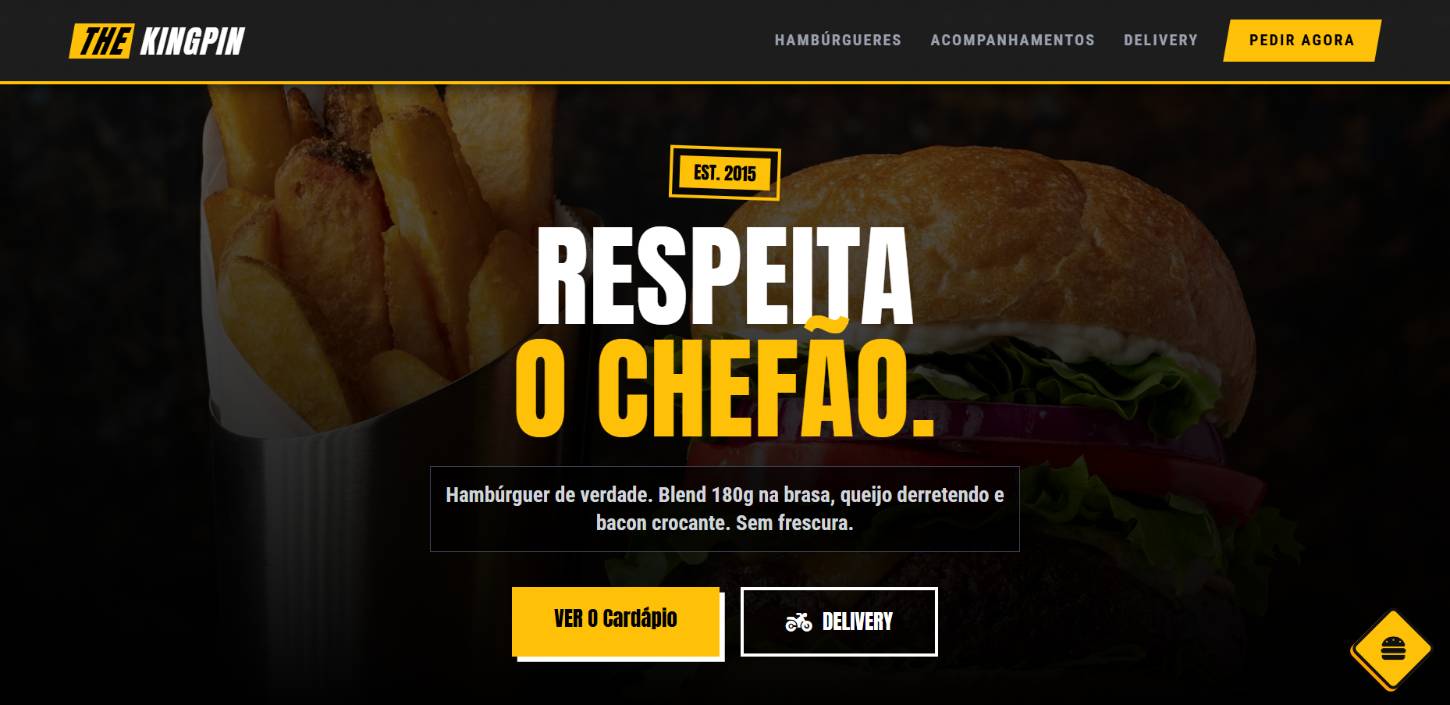This screenshot has height=705, width=1450.
Task: Click the yellow THE badge in logo
Action: pyautogui.click(x=101, y=41)
